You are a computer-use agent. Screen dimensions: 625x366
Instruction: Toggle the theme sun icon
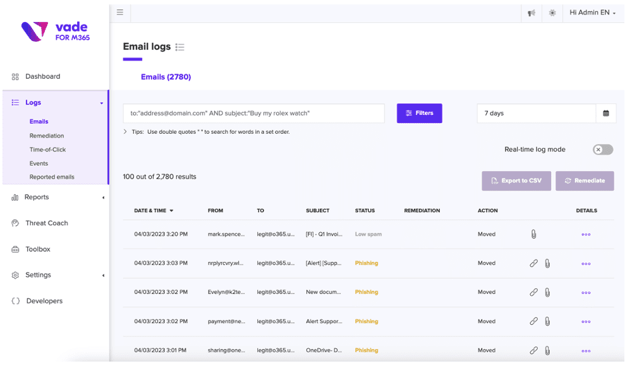click(x=552, y=13)
